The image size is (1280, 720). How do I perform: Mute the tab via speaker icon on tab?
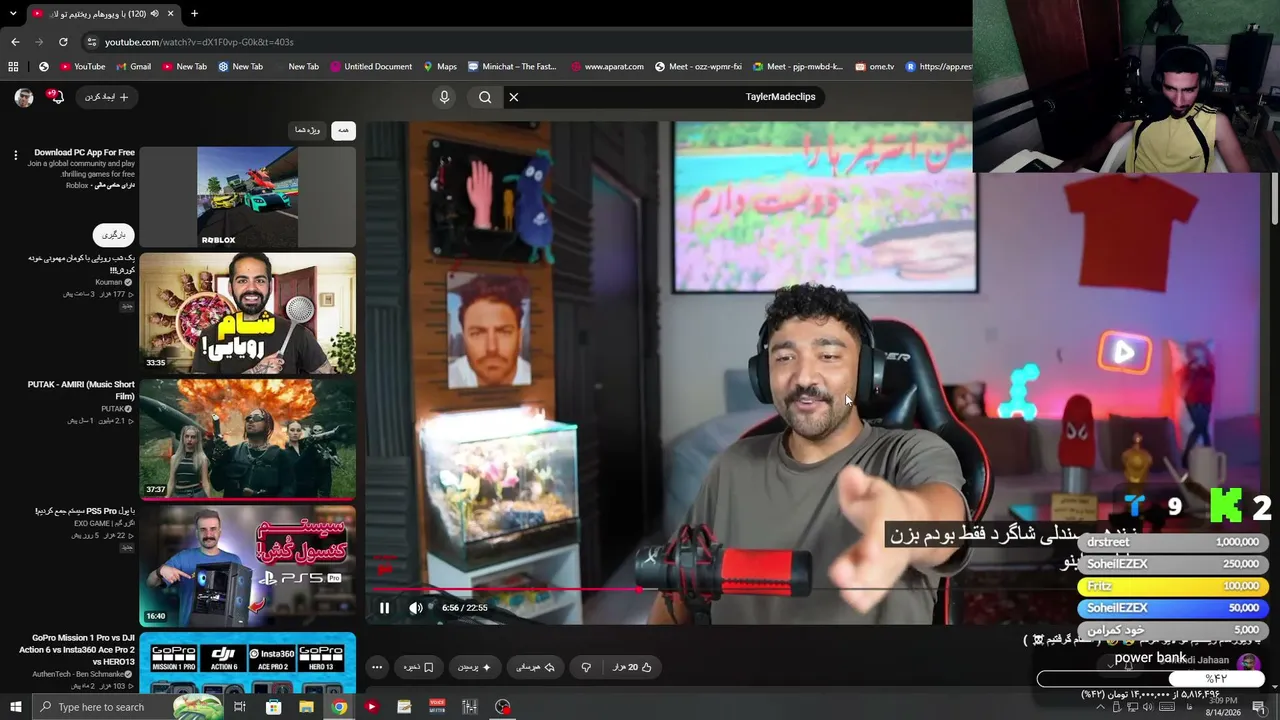154,14
